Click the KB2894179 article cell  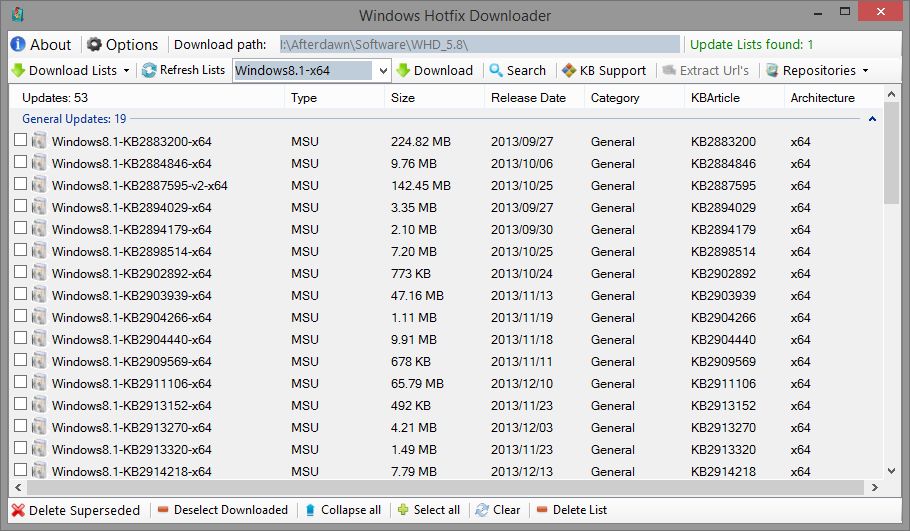(x=723, y=230)
